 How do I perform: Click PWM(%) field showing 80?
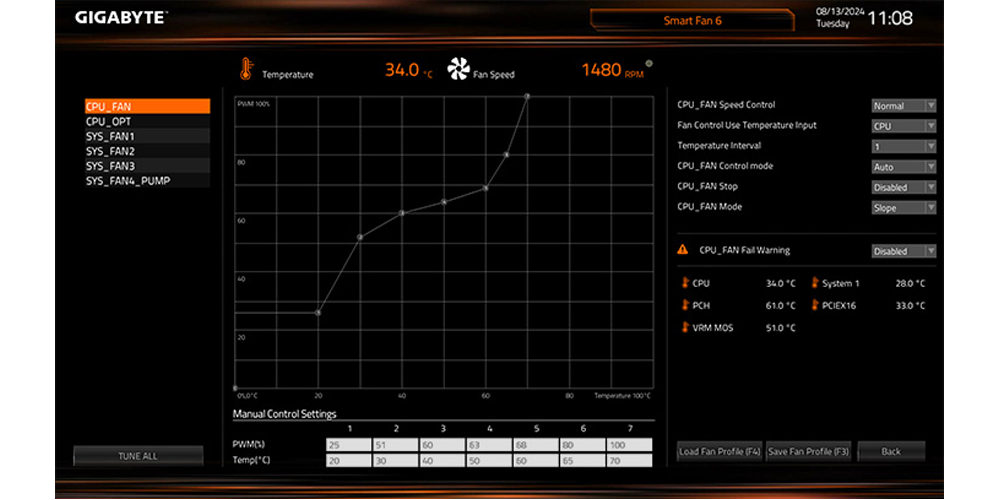pos(582,445)
